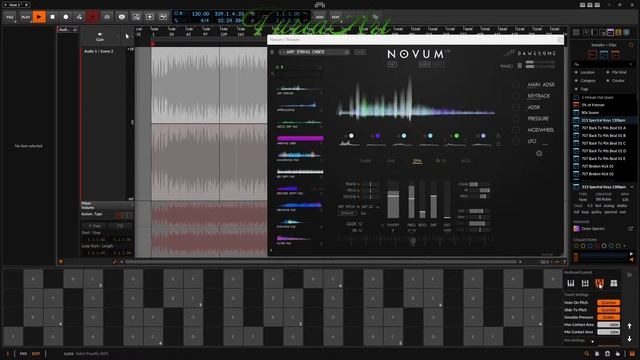Collapse keyboard panel with double chevron

629,275
